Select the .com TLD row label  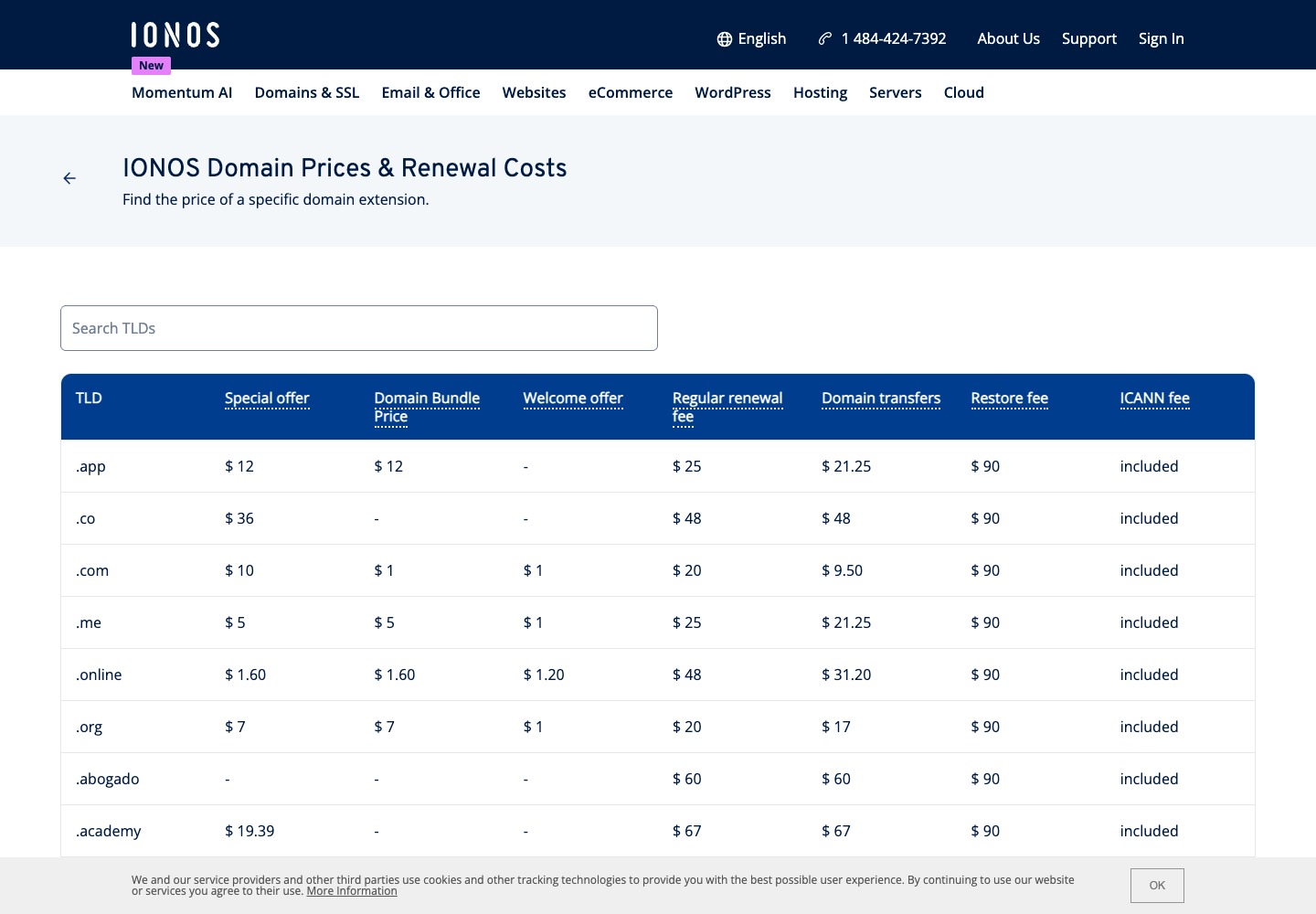tap(92, 570)
